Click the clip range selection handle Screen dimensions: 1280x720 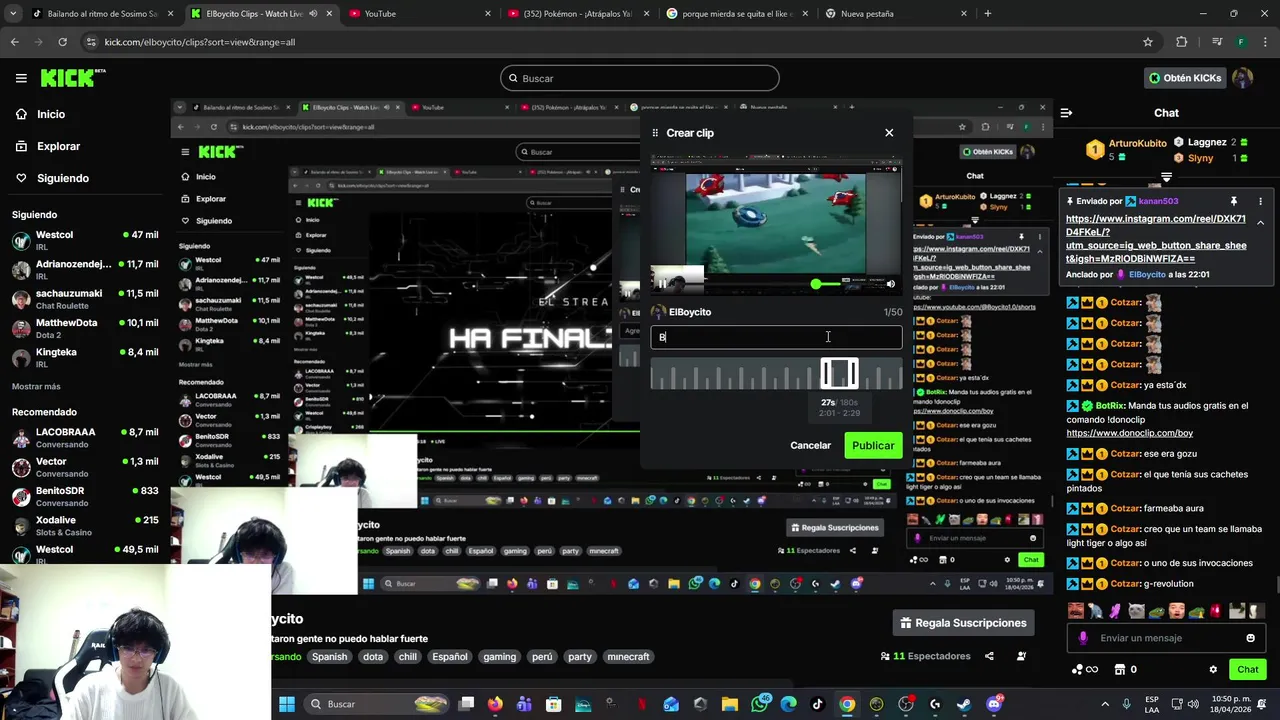[839, 374]
